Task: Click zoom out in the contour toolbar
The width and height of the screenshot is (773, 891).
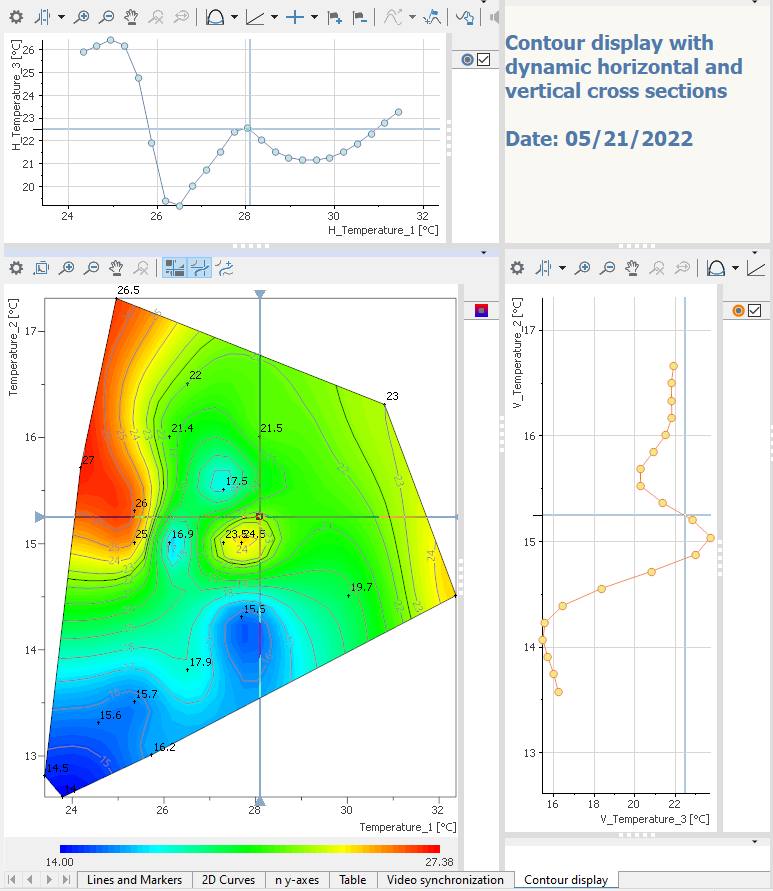Action: 91,267
